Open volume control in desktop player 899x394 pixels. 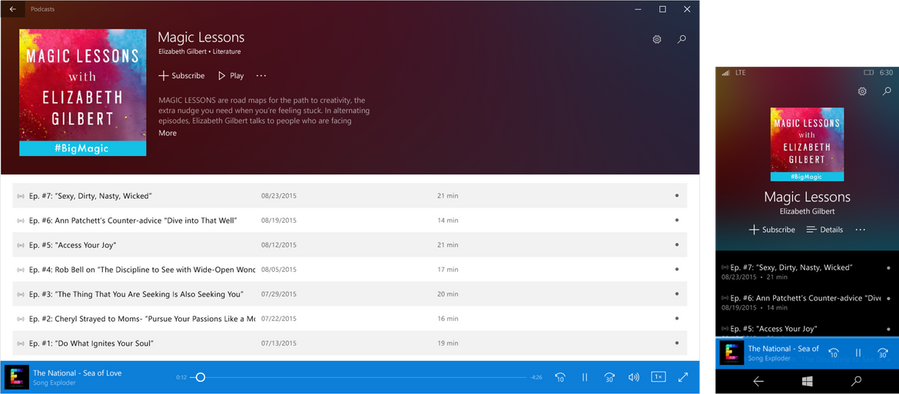tap(634, 377)
